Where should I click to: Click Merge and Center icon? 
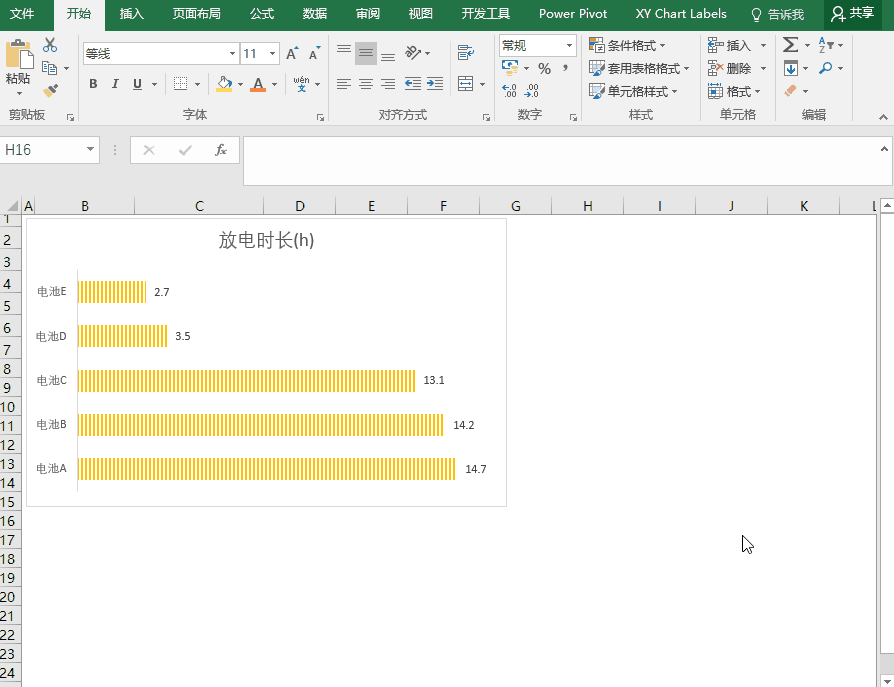[466, 84]
